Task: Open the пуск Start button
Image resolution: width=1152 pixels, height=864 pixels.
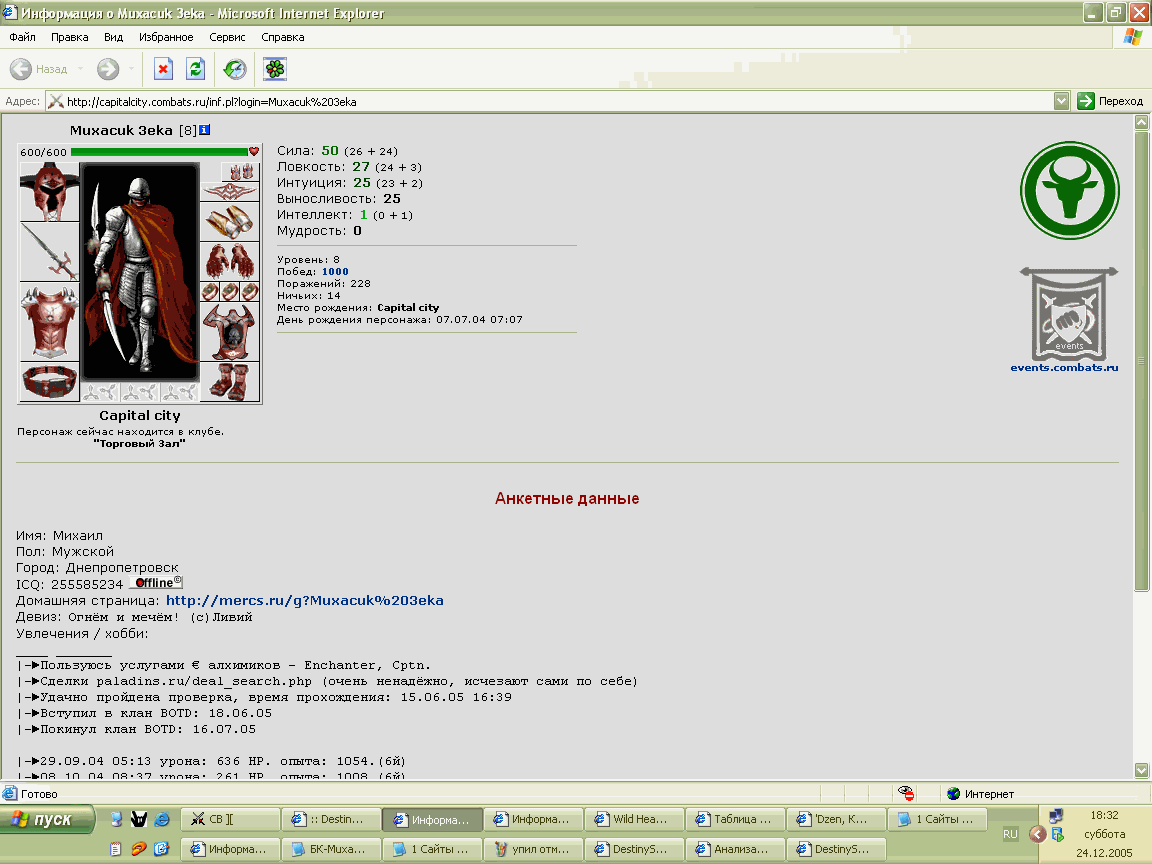Action: [x=47, y=819]
